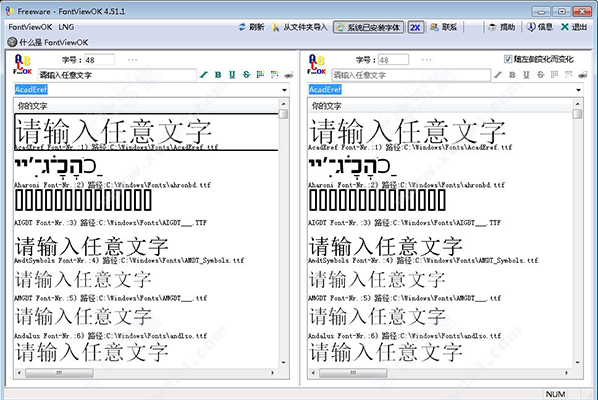
Task: Focus the left pane sample text input
Action: click(x=117, y=75)
